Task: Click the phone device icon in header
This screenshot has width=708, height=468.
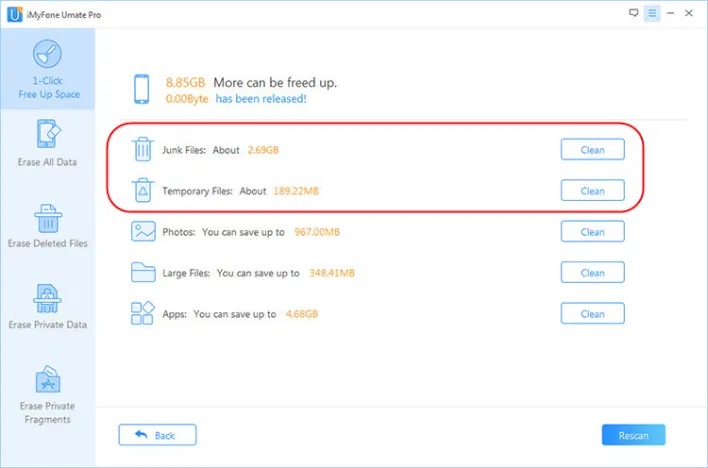Action: pos(141,89)
